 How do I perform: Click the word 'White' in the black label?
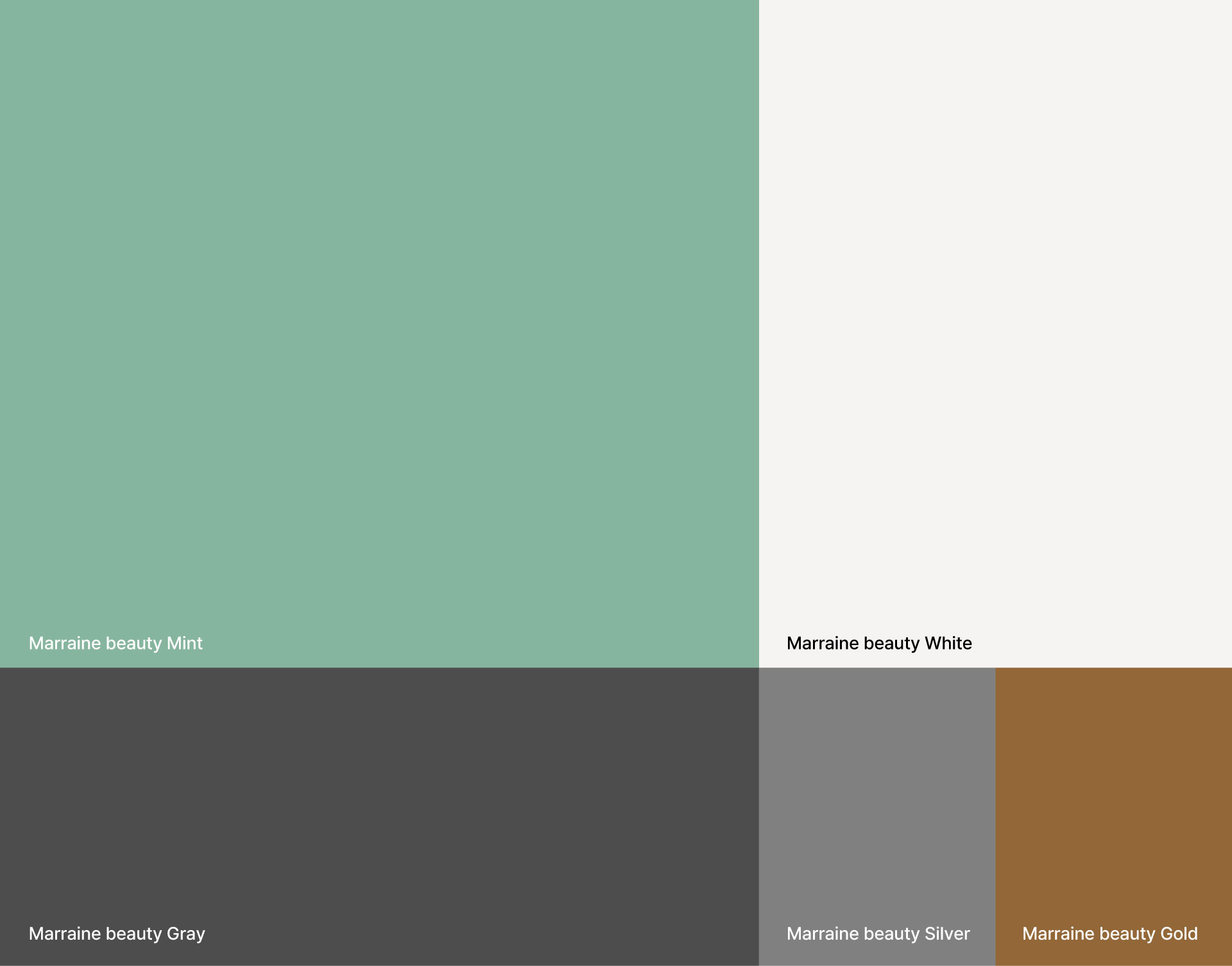[948, 643]
